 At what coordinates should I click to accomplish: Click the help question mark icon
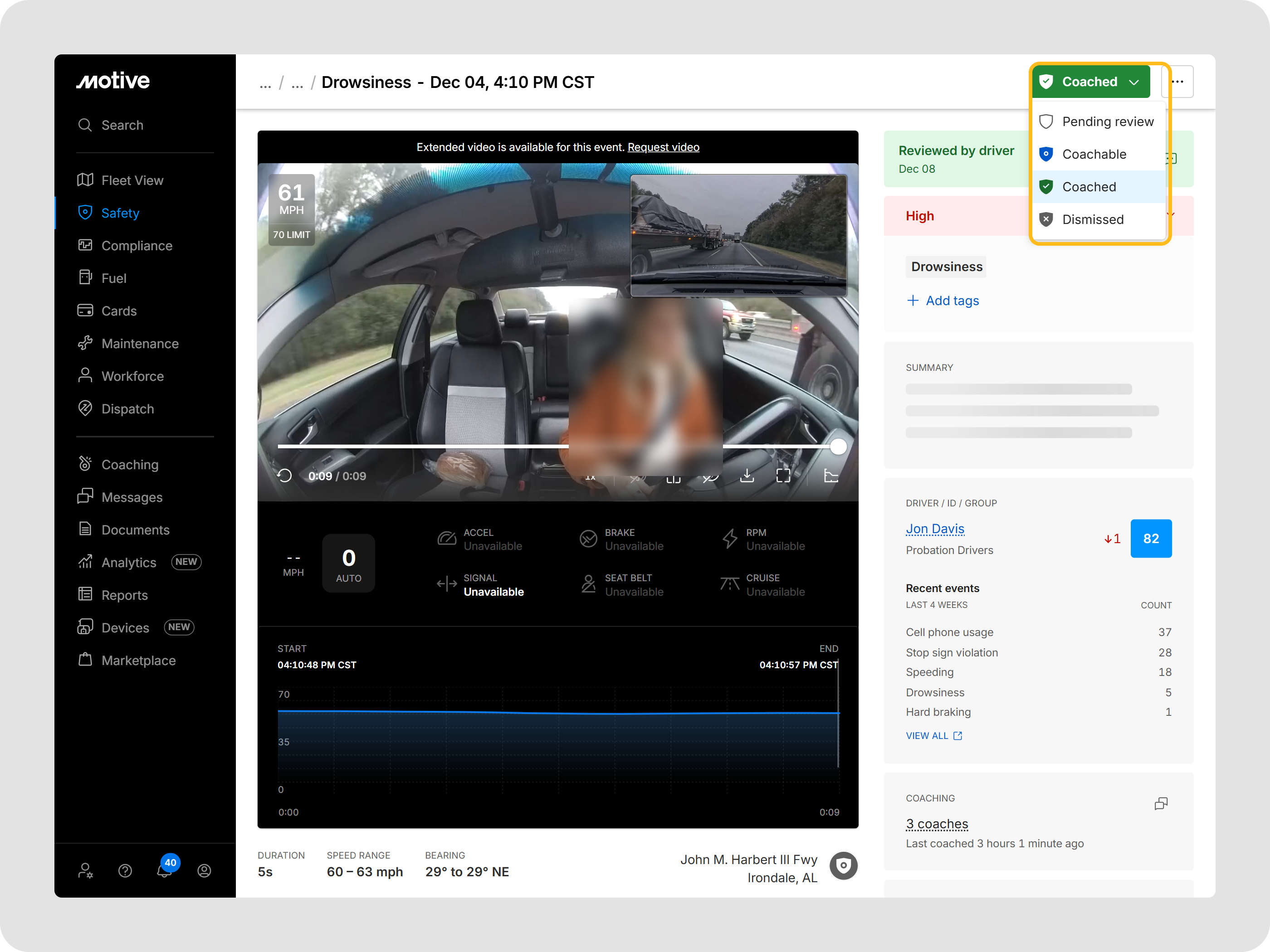click(x=125, y=870)
